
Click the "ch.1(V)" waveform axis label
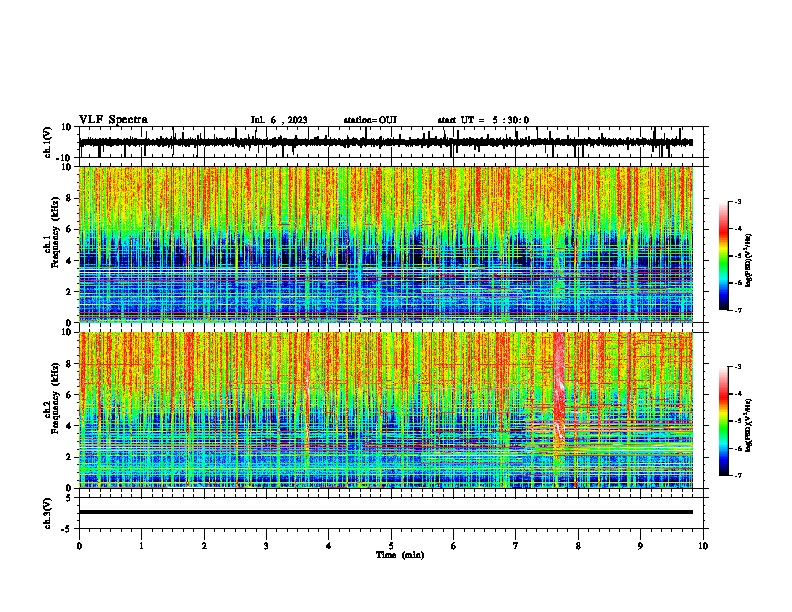pyautogui.click(x=48, y=142)
